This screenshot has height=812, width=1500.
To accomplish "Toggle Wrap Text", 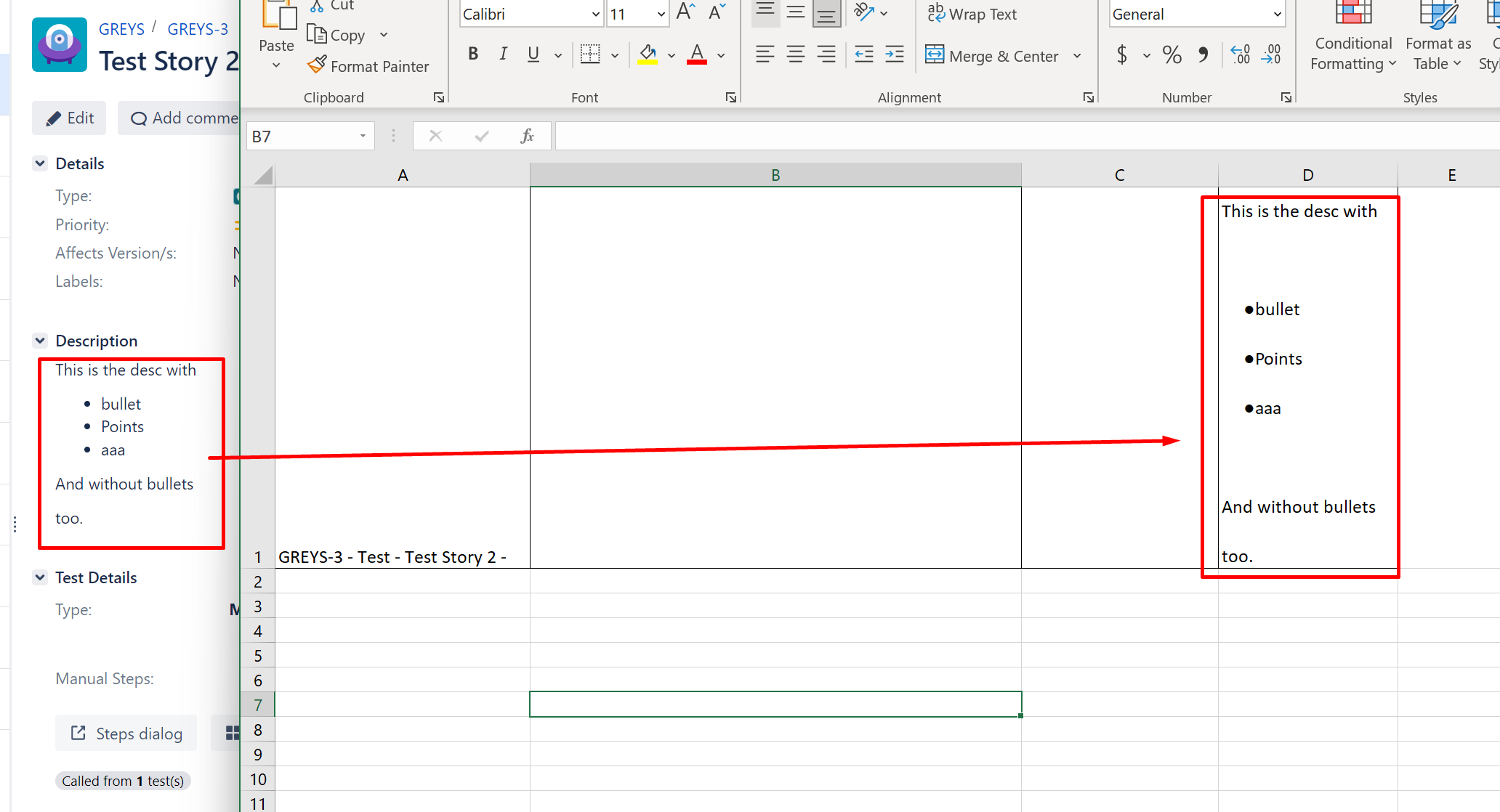I will pos(972,13).
